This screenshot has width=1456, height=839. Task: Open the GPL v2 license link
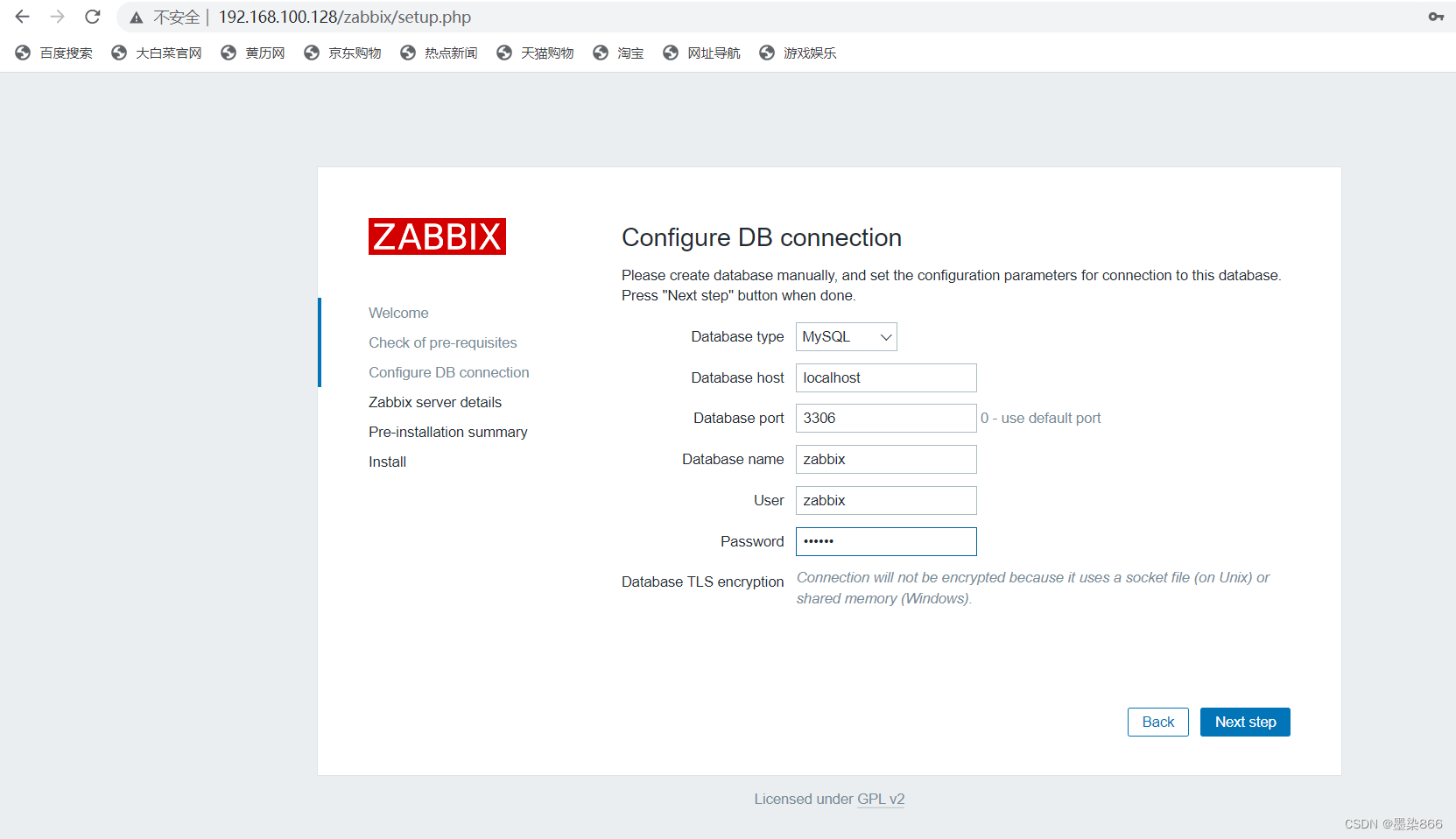click(x=881, y=799)
